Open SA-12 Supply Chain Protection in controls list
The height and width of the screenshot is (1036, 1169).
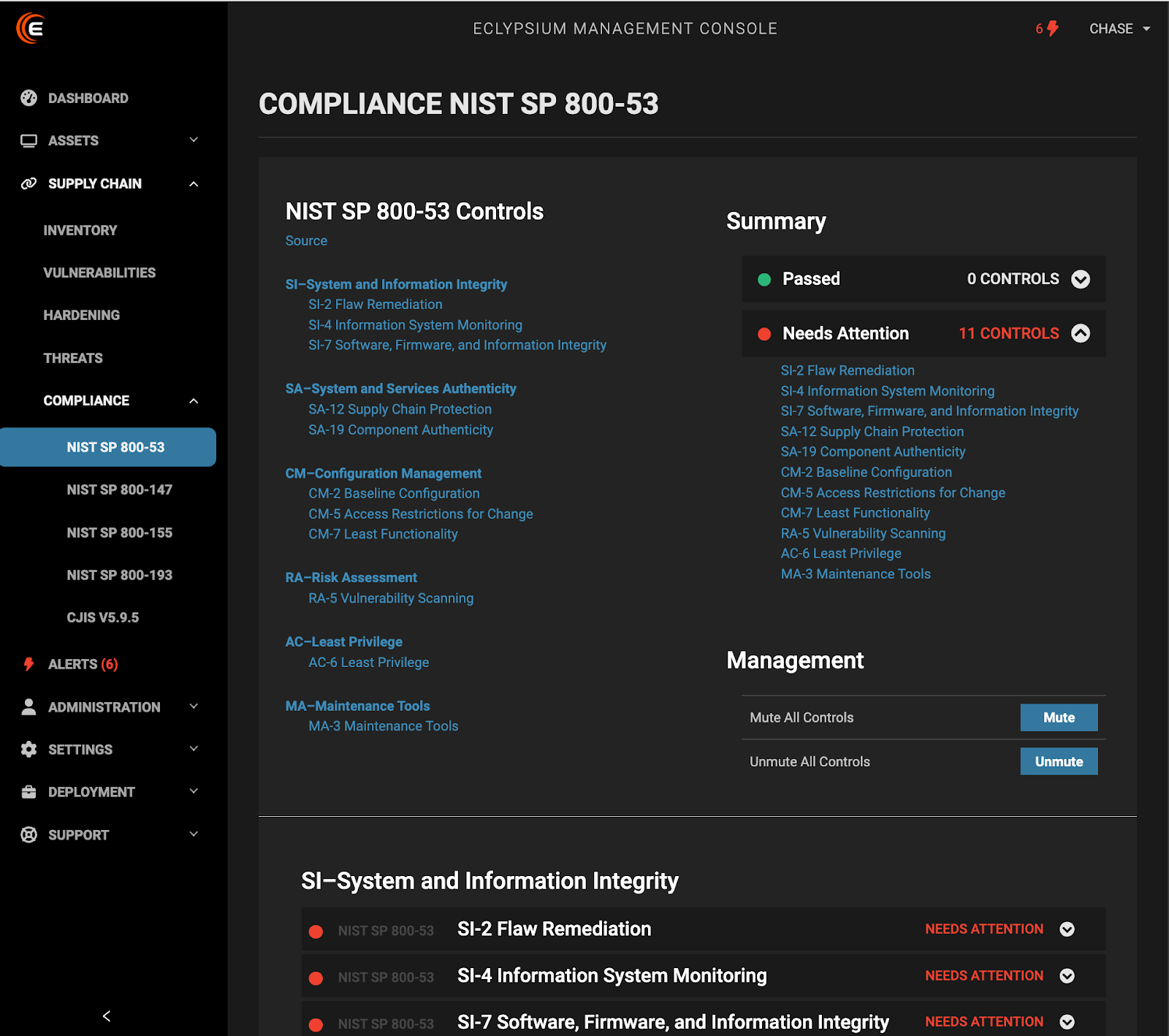[400, 409]
